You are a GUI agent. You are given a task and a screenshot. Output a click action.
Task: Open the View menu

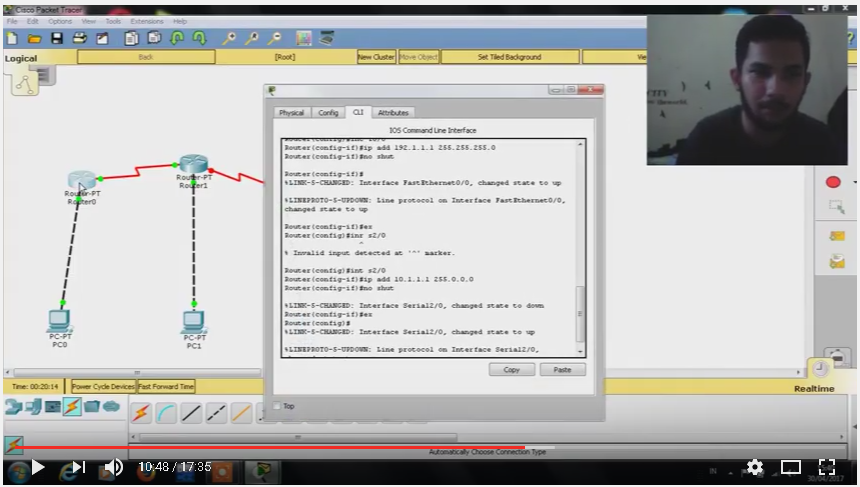pos(88,21)
